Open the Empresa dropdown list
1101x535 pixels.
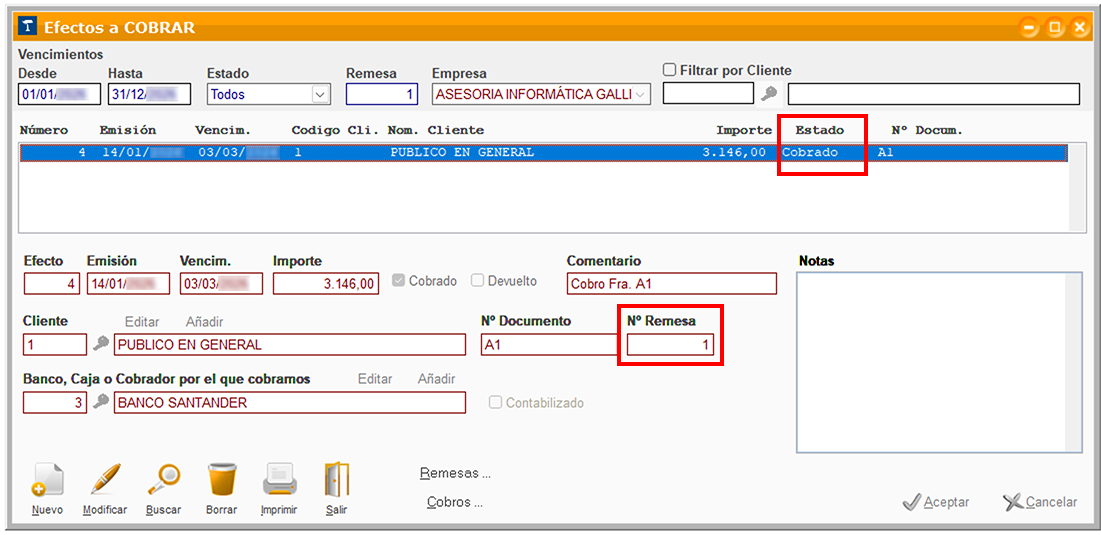pyautogui.click(x=641, y=95)
